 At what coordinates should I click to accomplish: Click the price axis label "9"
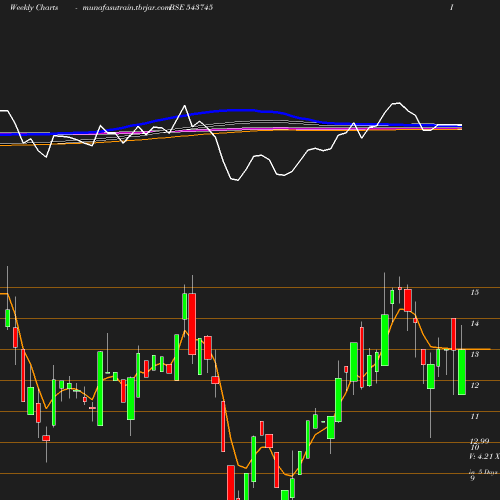coord(472,478)
